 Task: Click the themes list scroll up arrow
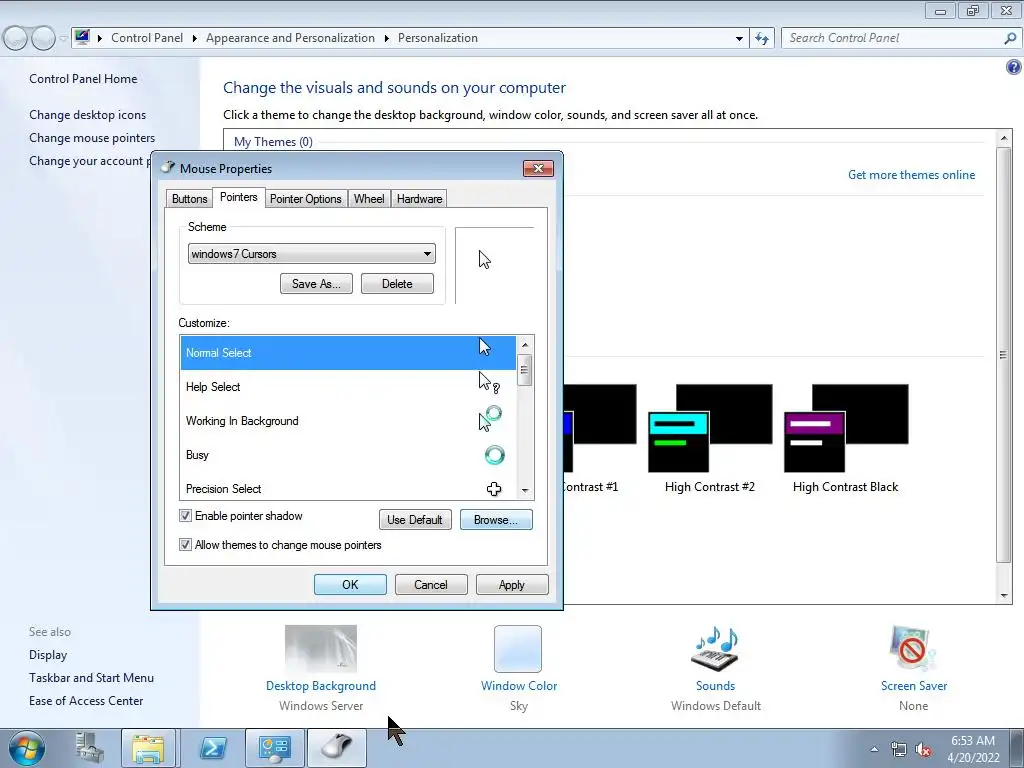click(1004, 138)
